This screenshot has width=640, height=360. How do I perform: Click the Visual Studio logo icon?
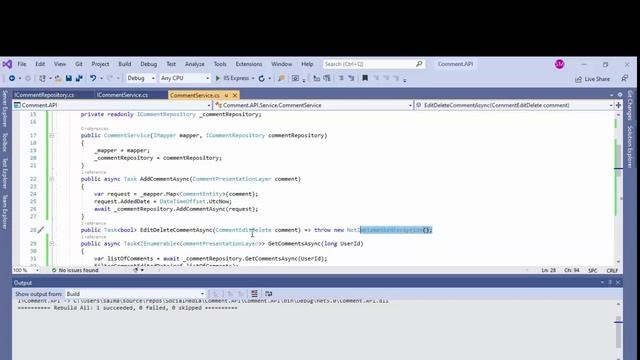pos(7,64)
